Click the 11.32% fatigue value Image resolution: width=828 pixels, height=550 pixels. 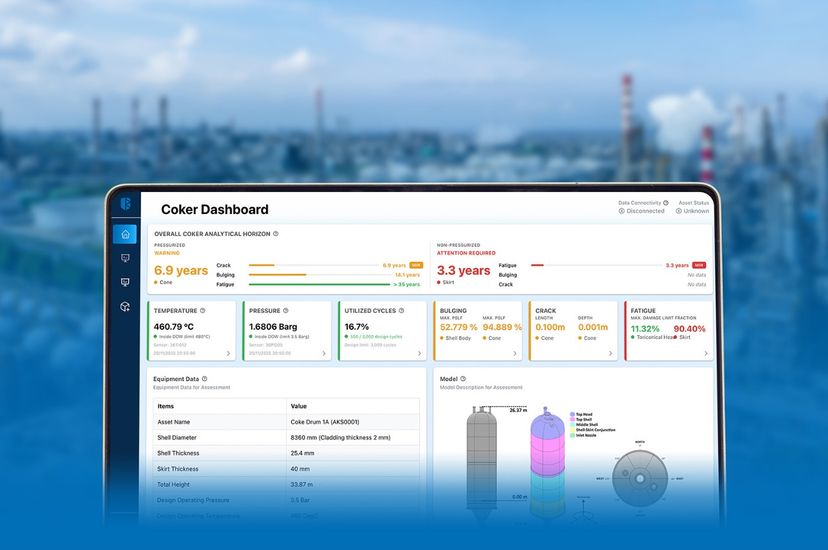pyautogui.click(x=645, y=329)
